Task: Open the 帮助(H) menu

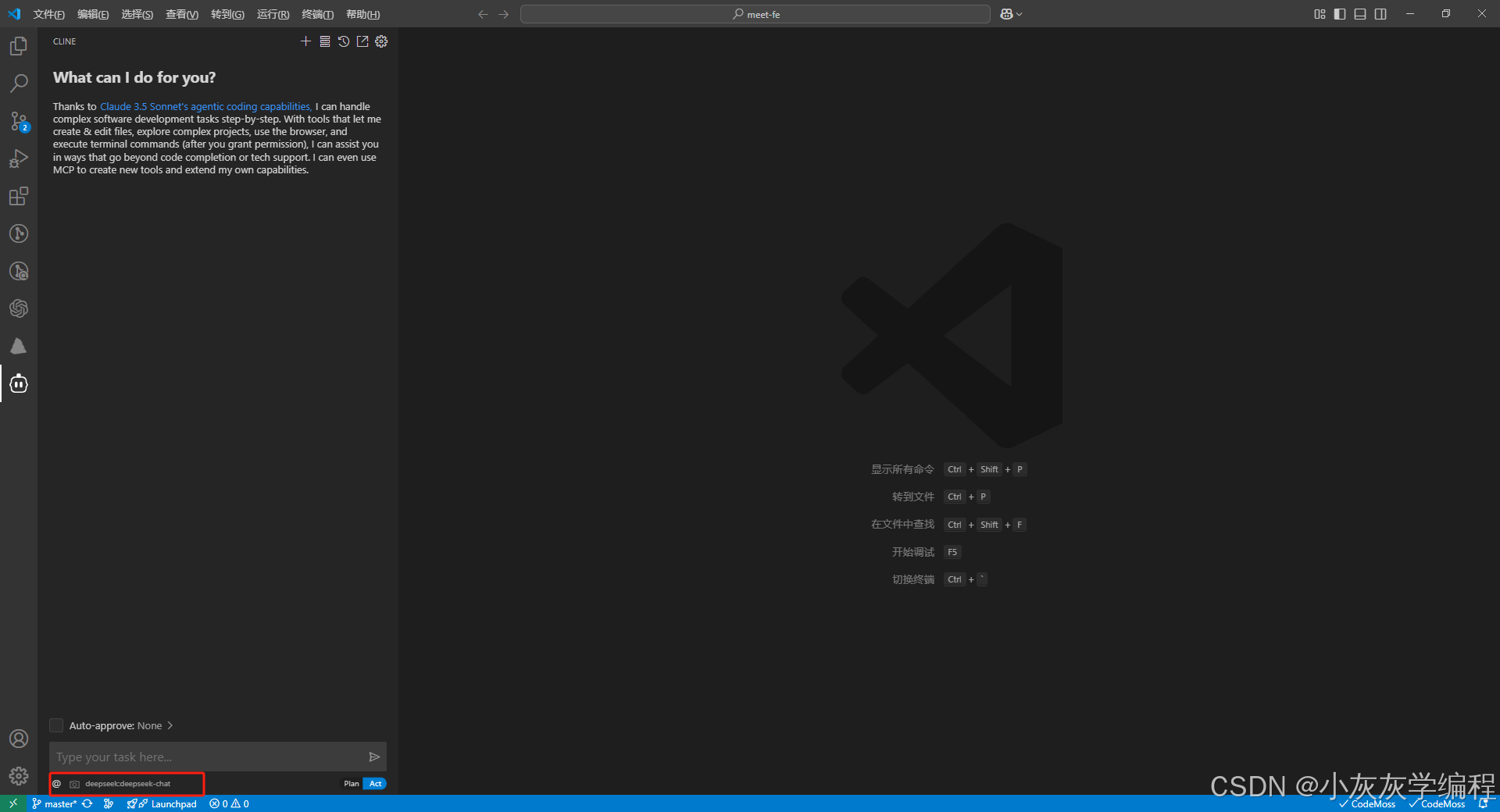Action: point(362,14)
